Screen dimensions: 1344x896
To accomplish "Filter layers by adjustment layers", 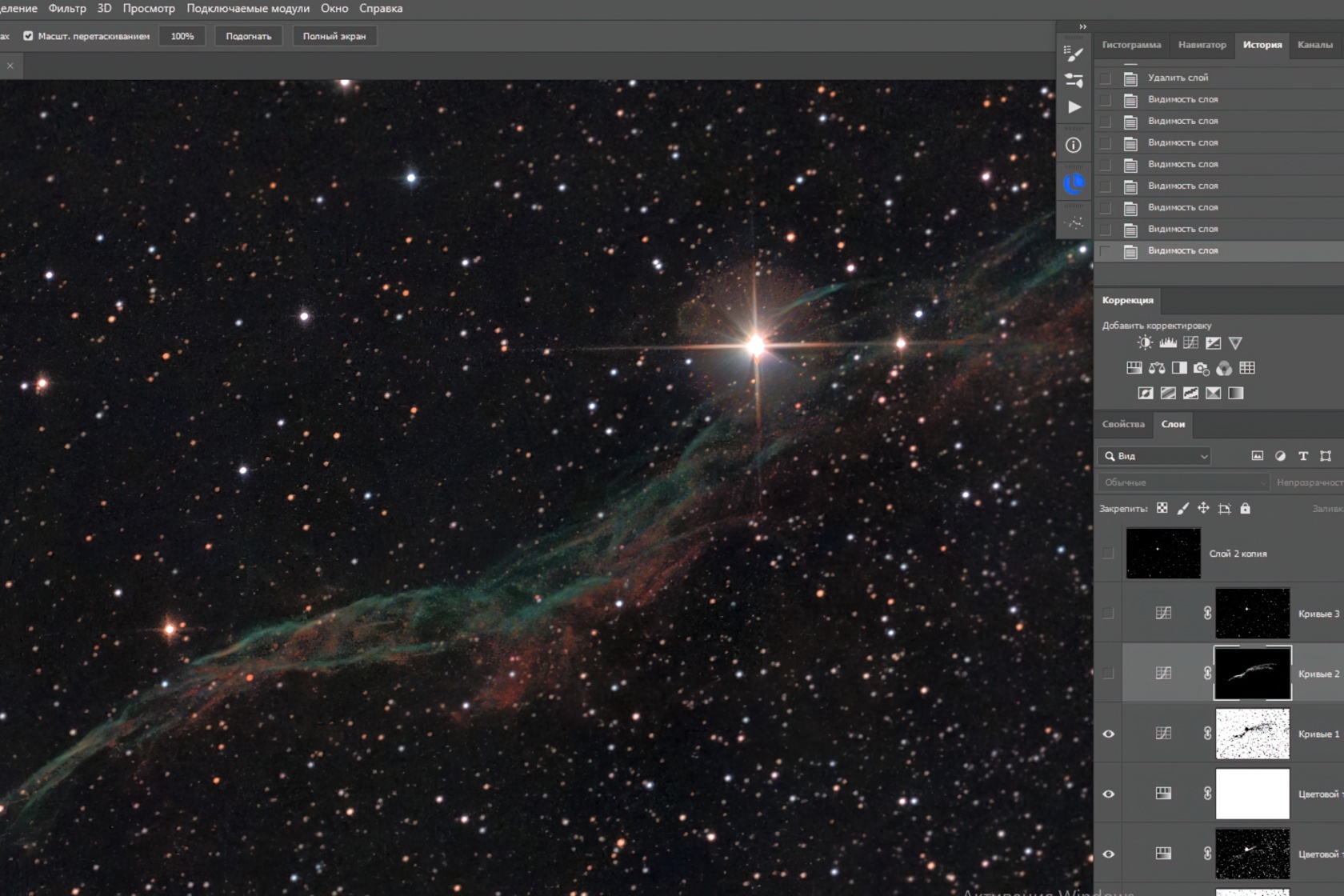I will pyautogui.click(x=1280, y=456).
